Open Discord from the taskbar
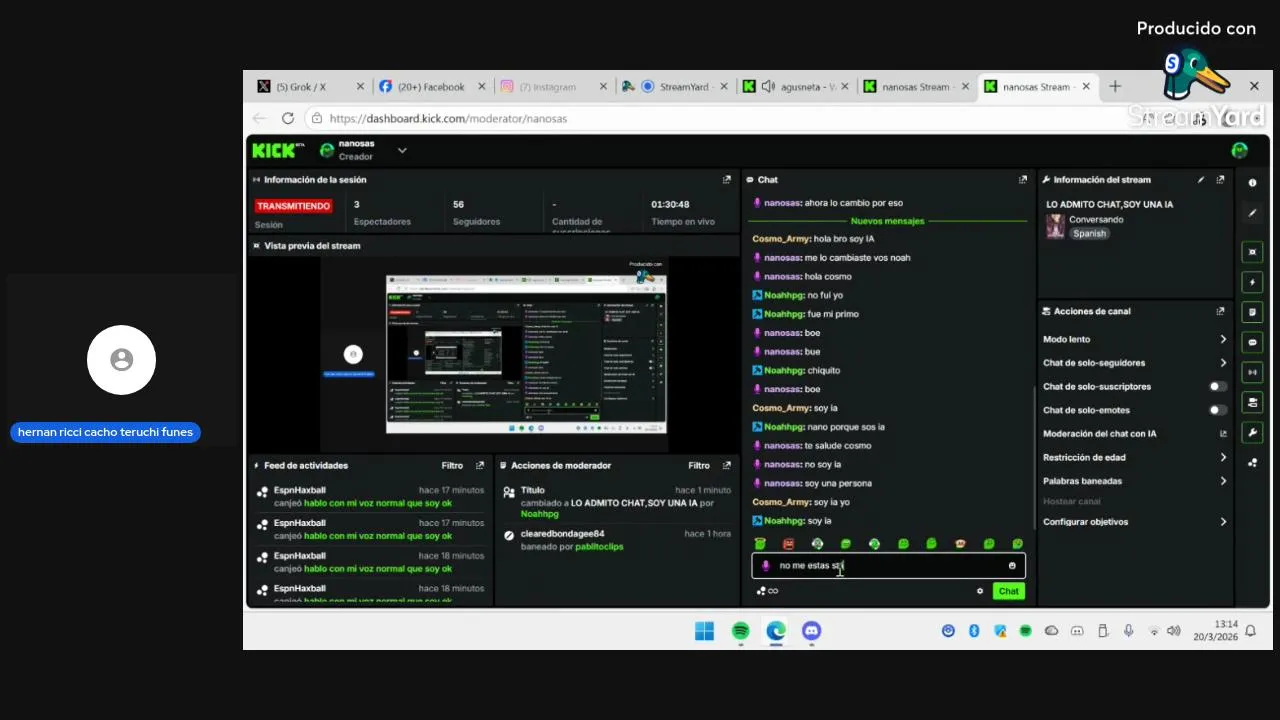Image resolution: width=1280 pixels, height=720 pixels. pos(812,631)
